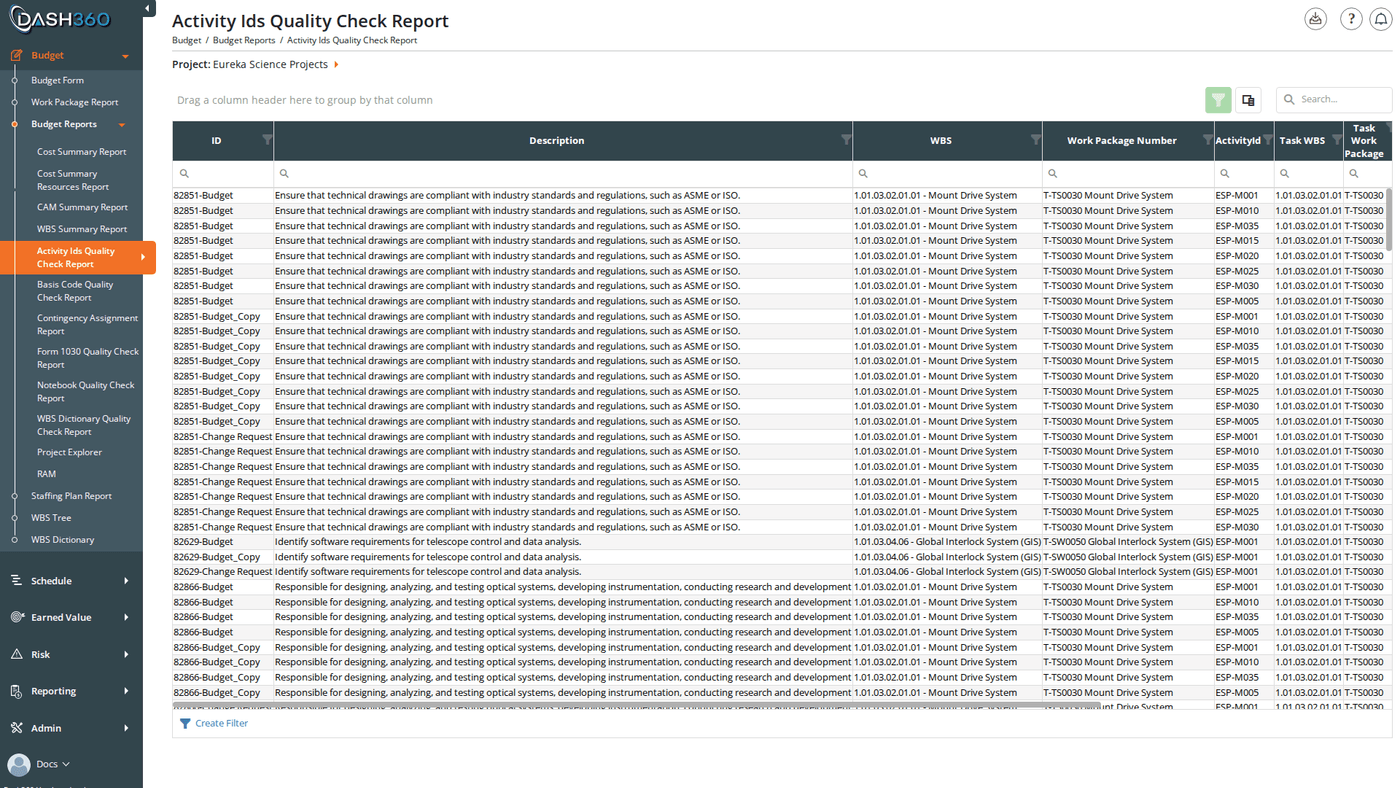
Task: Open the notifications bell icon
Action: tap(1381, 19)
